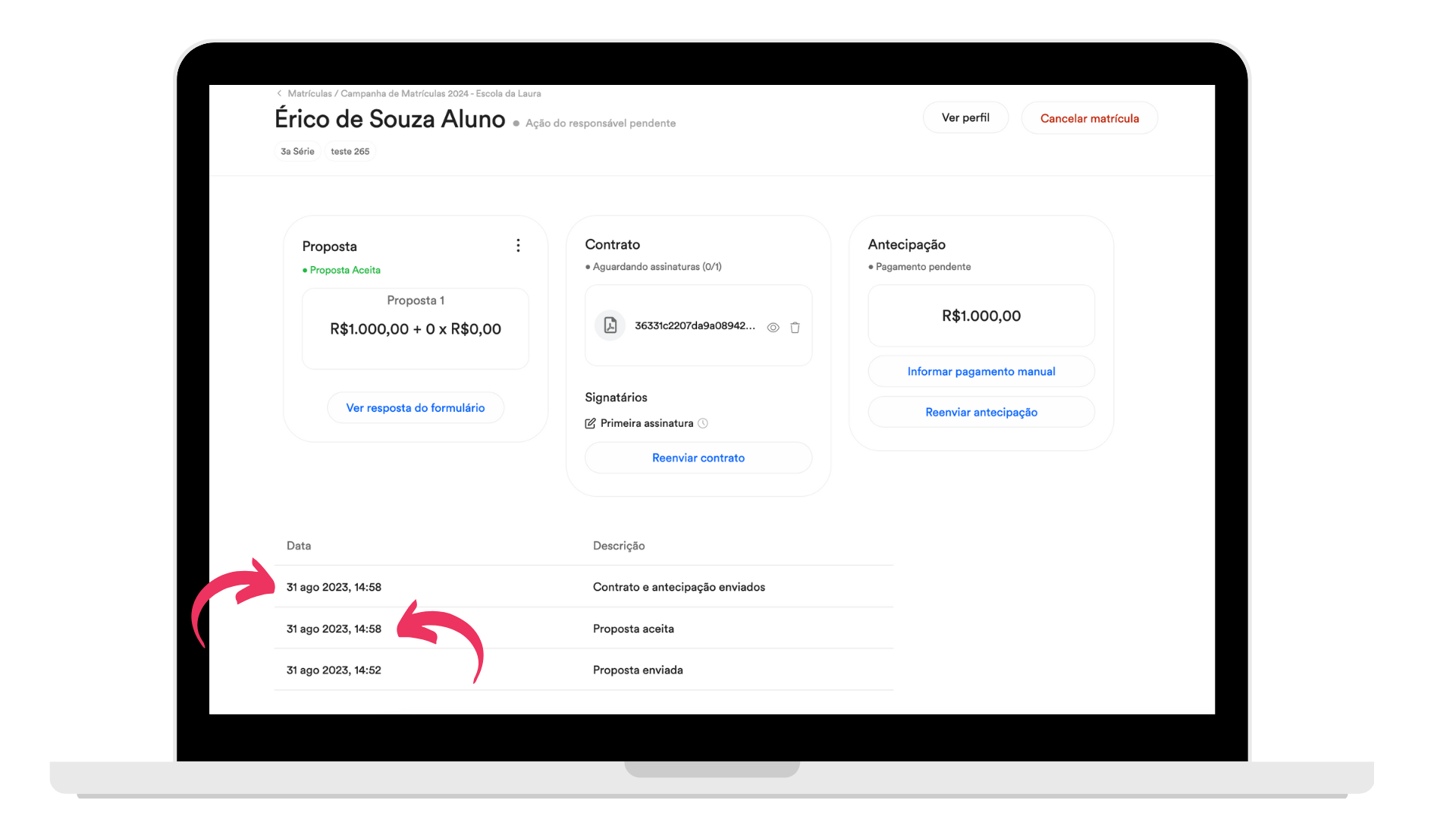This screenshot has height=819, width=1456.
Task: Open Ver resposta do formulário
Action: (x=416, y=408)
